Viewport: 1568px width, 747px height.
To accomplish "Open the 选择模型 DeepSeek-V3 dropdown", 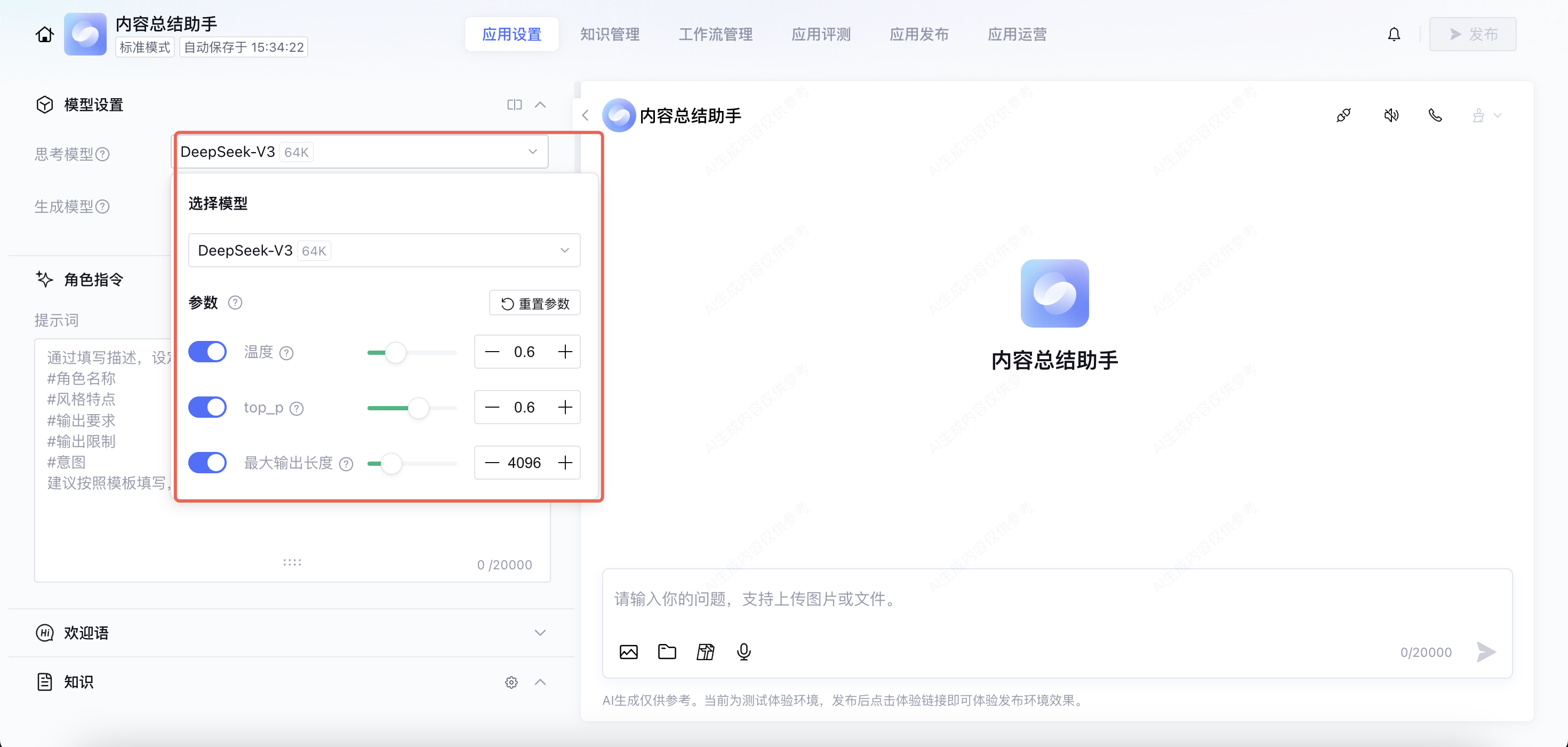I will pos(384,250).
